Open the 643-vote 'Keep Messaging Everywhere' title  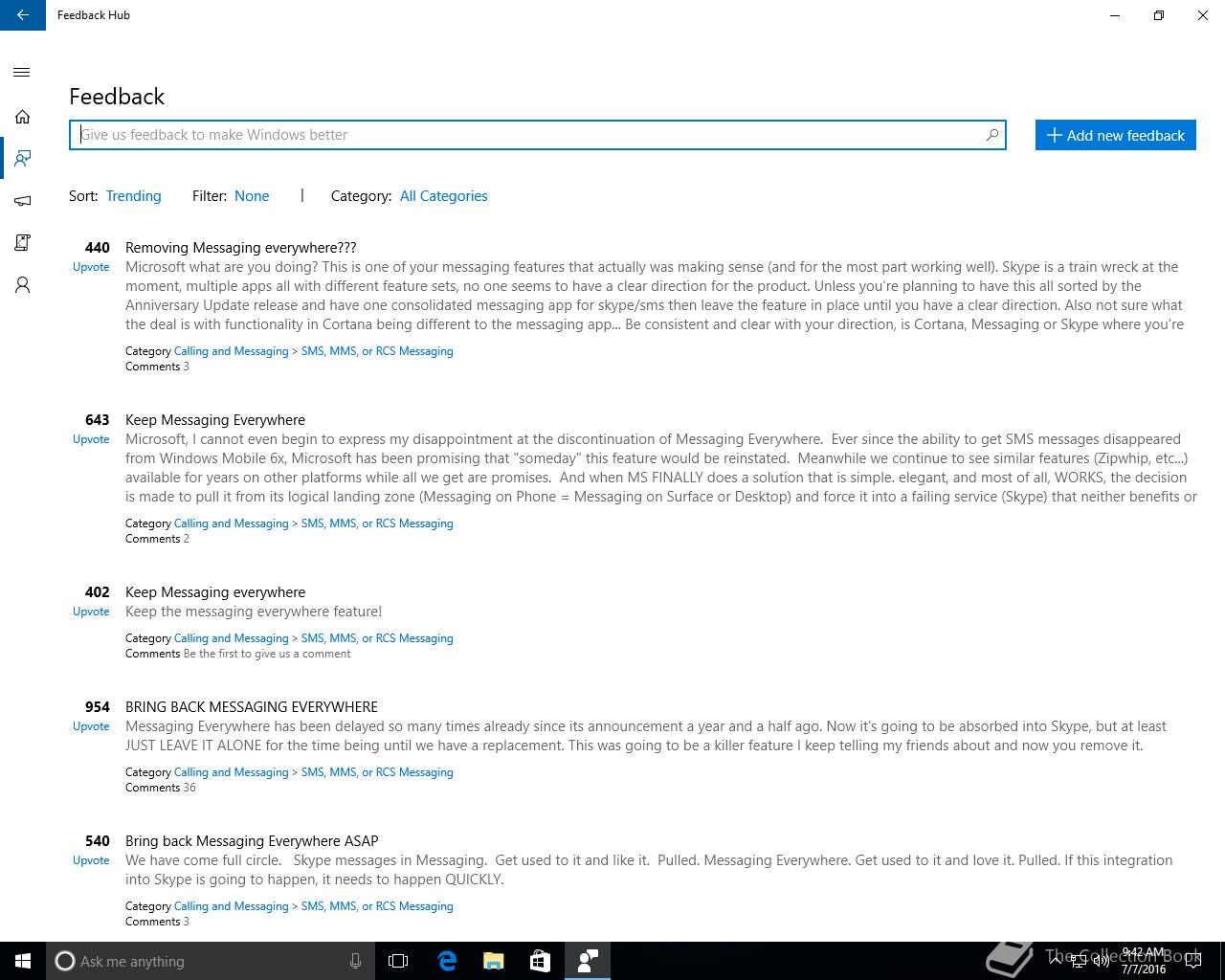(x=215, y=420)
